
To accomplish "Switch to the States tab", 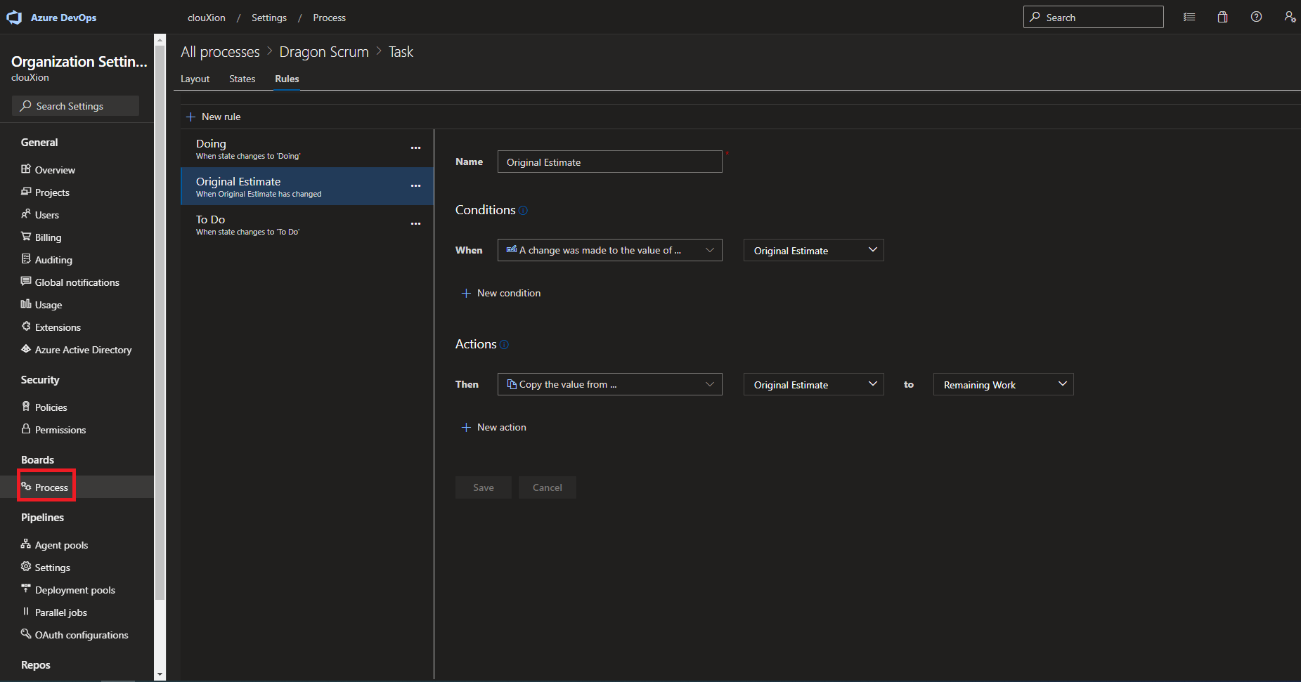I will point(242,79).
